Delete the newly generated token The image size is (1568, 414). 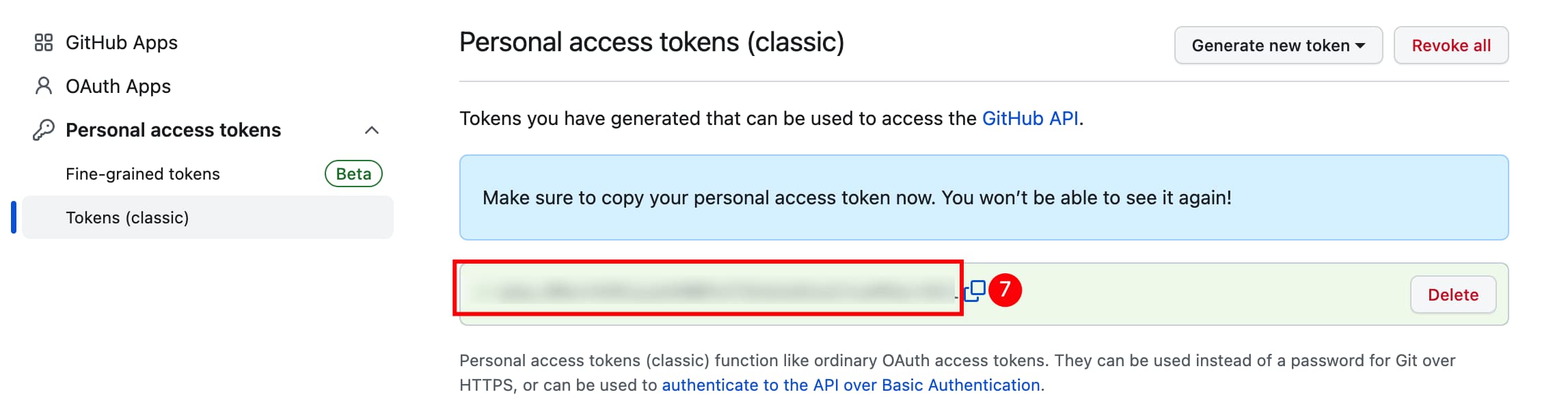click(1452, 295)
